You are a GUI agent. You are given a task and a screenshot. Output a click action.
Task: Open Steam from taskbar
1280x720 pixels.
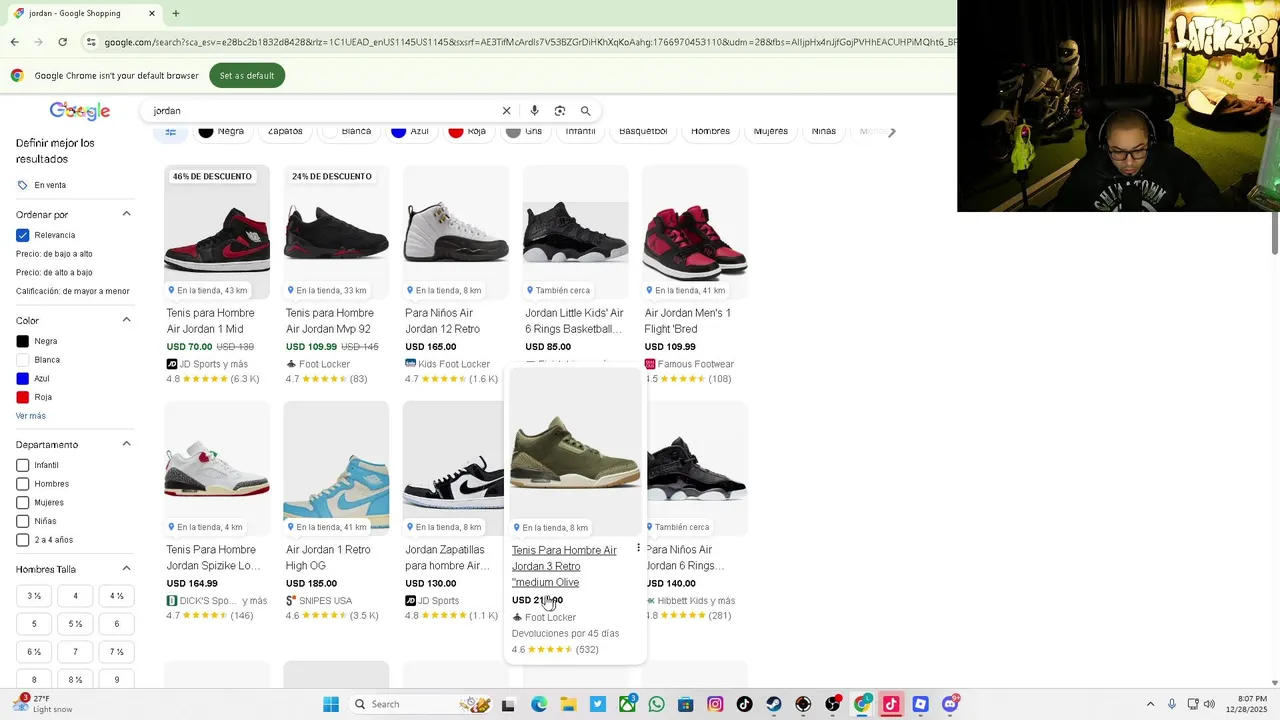(x=774, y=704)
